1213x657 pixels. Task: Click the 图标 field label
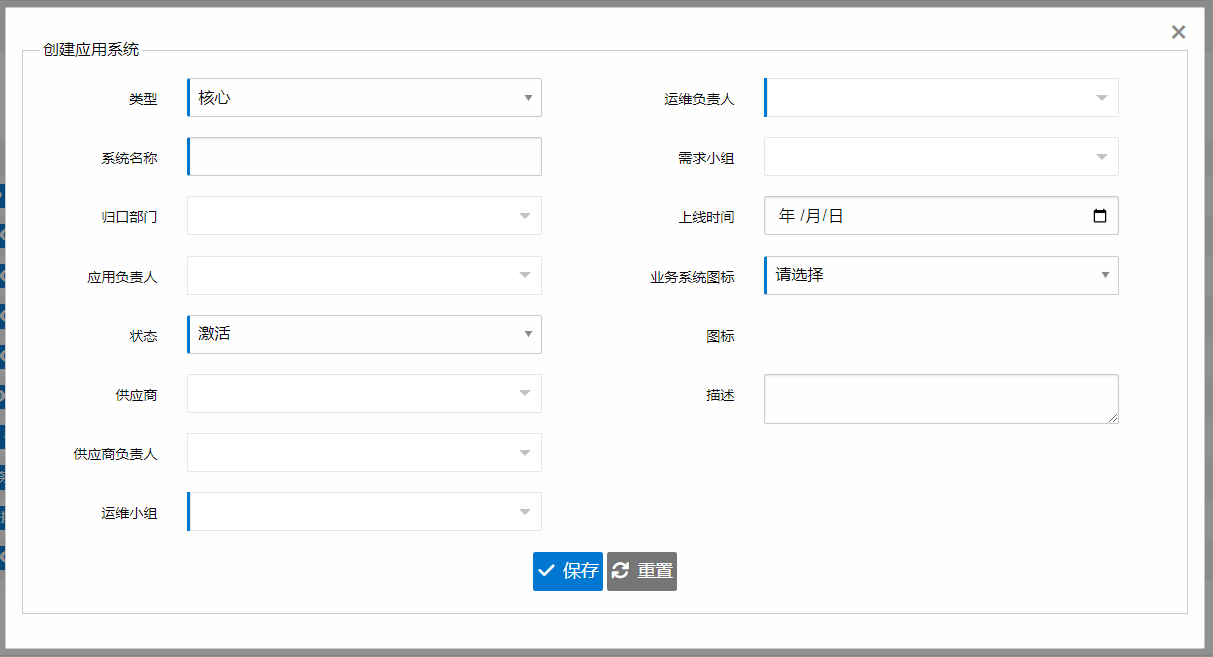tap(720, 336)
